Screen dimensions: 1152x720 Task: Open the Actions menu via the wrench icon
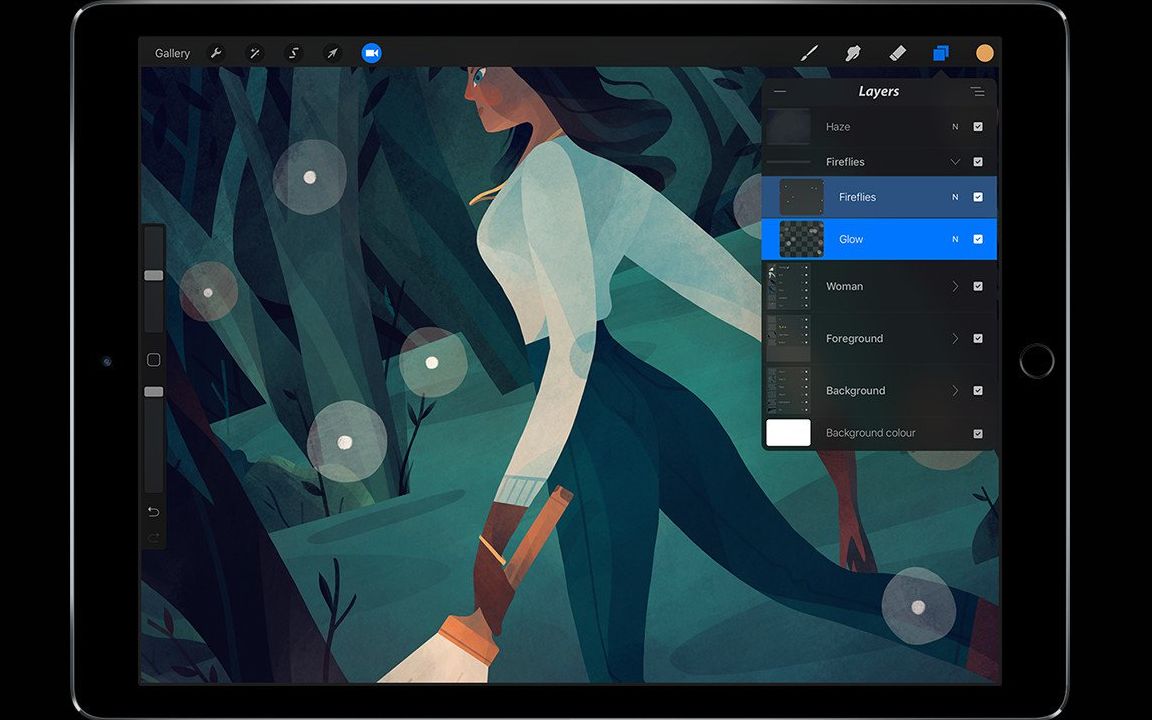(x=217, y=52)
